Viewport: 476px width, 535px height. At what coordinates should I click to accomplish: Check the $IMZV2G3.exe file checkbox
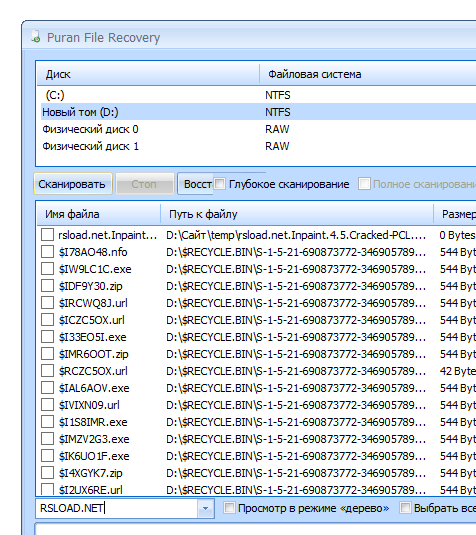click(47, 439)
